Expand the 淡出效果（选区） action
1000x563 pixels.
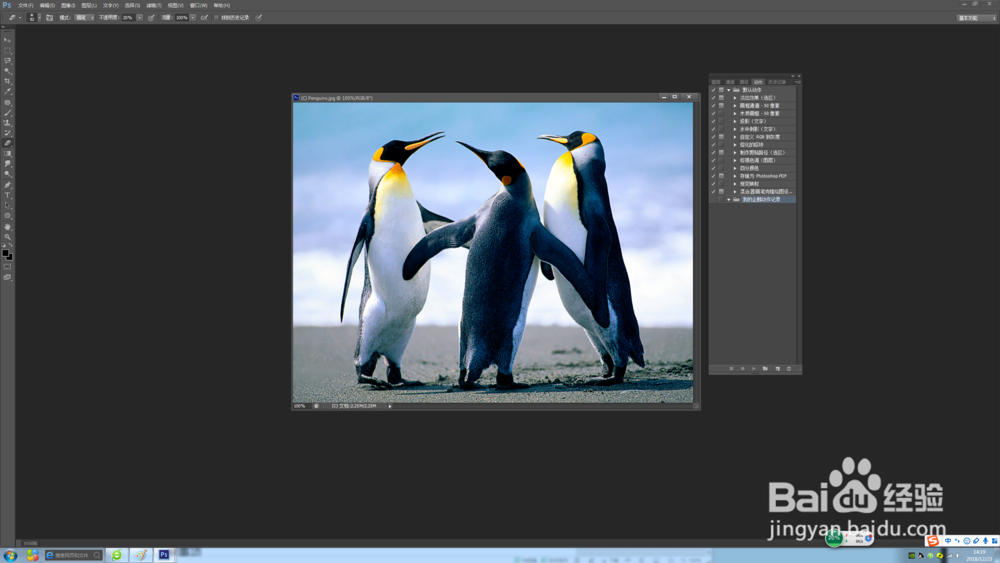[735, 98]
